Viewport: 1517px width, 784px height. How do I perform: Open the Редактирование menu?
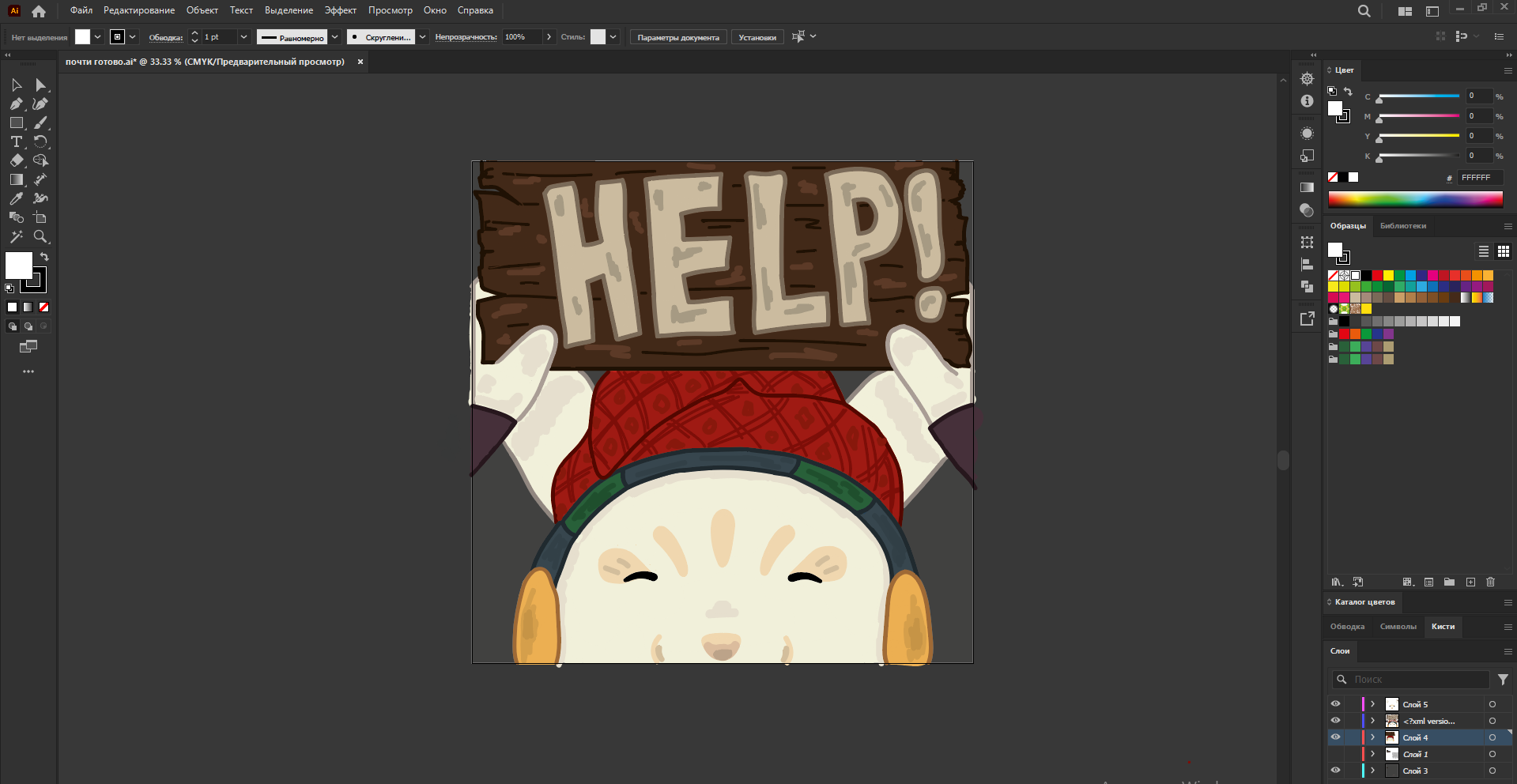(x=139, y=10)
